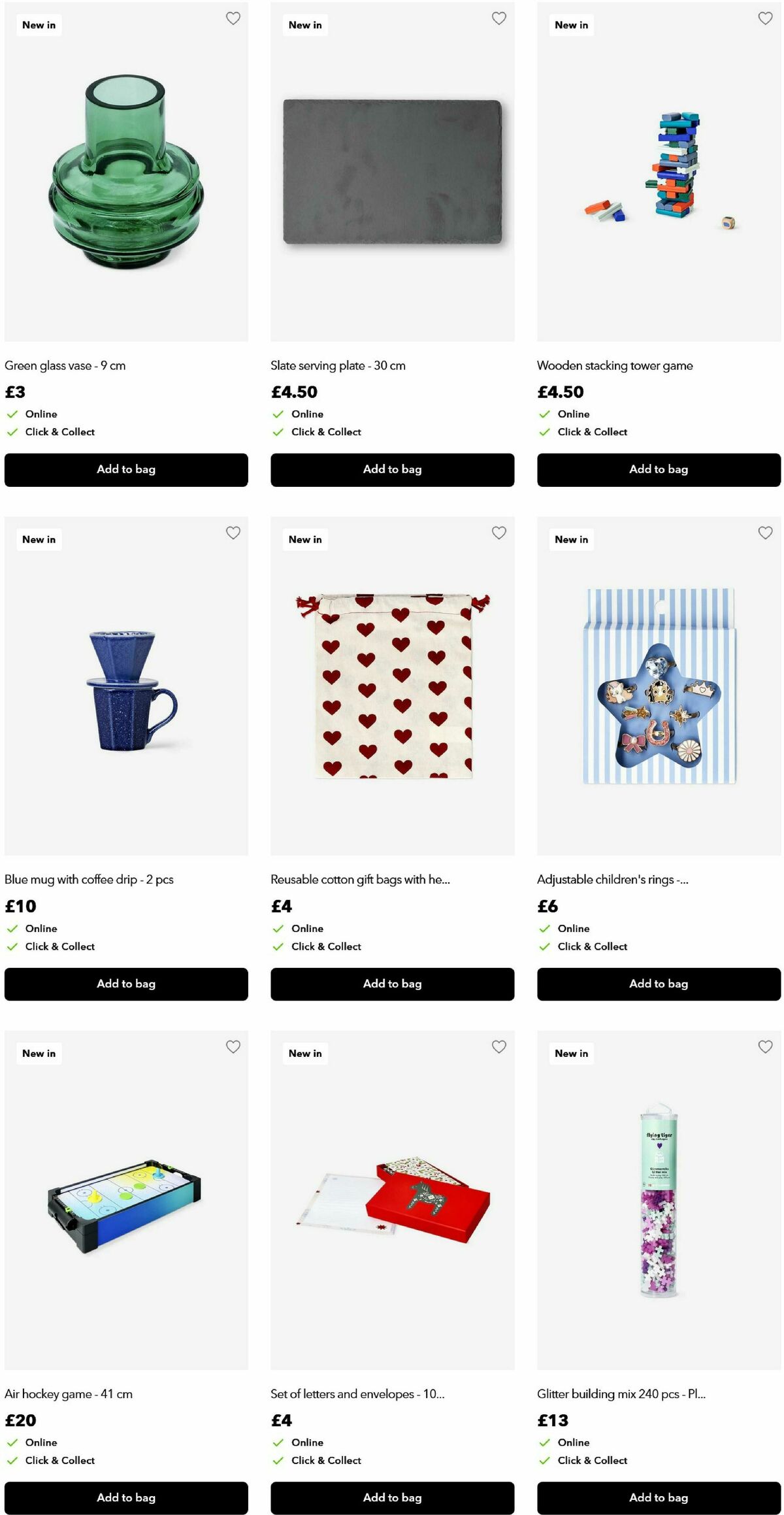Save Glitter building mix to wishlist
The image size is (784, 1515).
(765, 1046)
